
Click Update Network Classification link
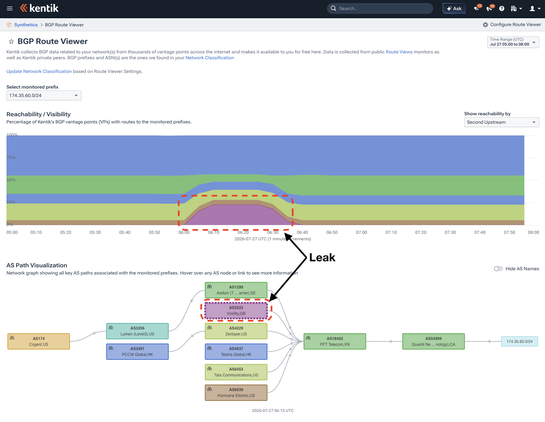click(x=39, y=71)
